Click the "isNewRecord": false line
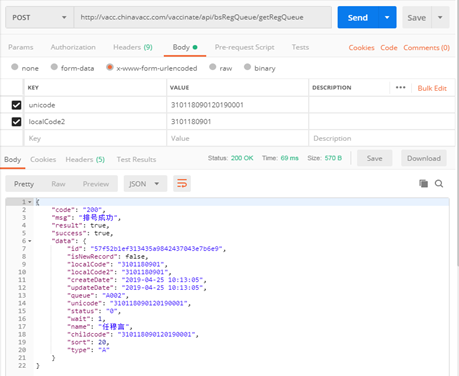Screen dimensions: 459x376 [x=107, y=257]
